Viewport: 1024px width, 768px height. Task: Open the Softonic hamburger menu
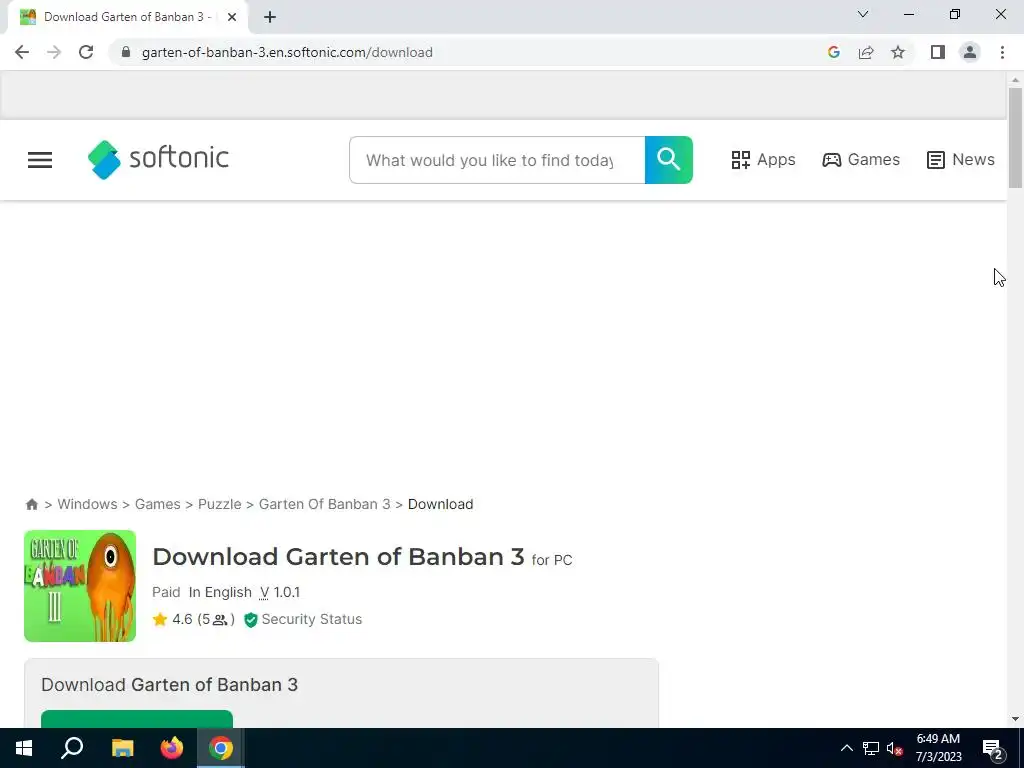pyautogui.click(x=40, y=160)
